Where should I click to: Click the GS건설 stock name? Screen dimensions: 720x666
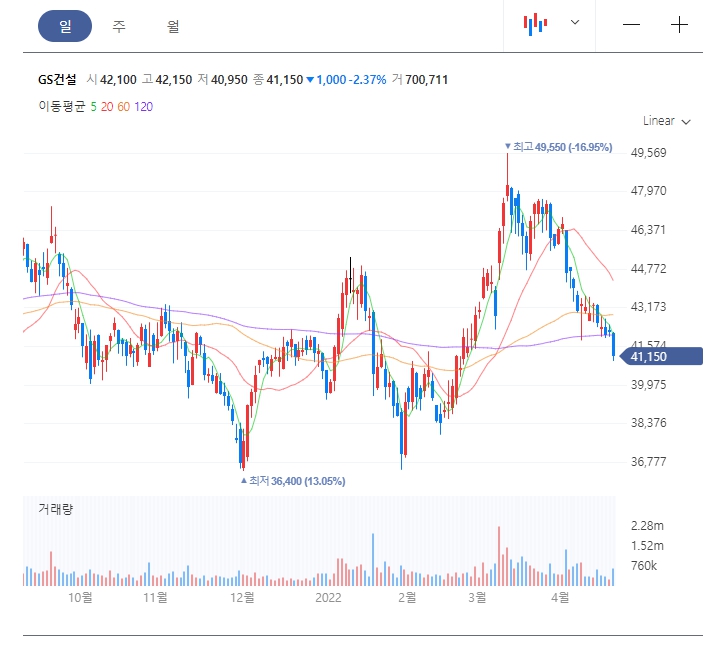click(57, 79)
